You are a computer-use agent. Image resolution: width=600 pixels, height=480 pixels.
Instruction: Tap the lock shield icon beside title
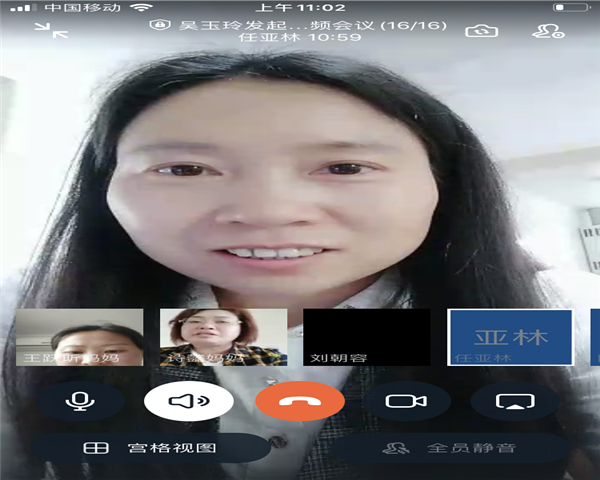pyautogui.click(x=160, y=25)
